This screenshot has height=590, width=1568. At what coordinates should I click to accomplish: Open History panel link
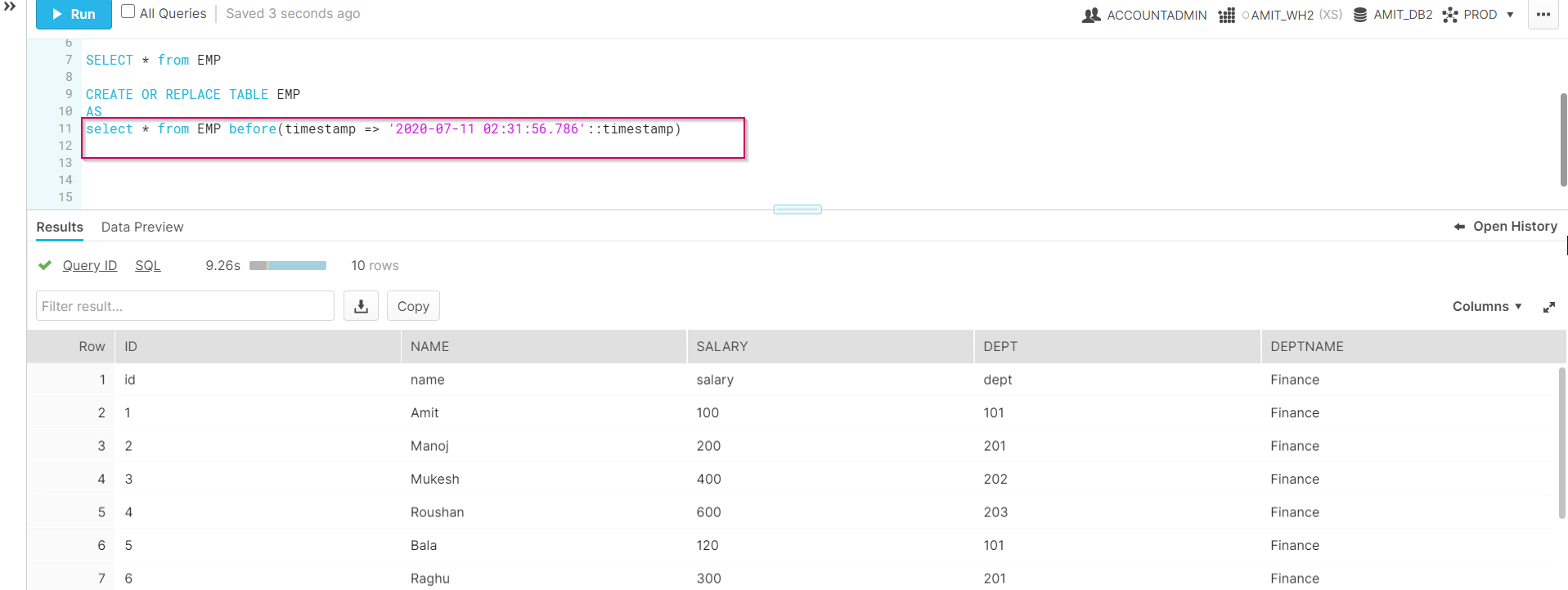(x=1515, y=226)
